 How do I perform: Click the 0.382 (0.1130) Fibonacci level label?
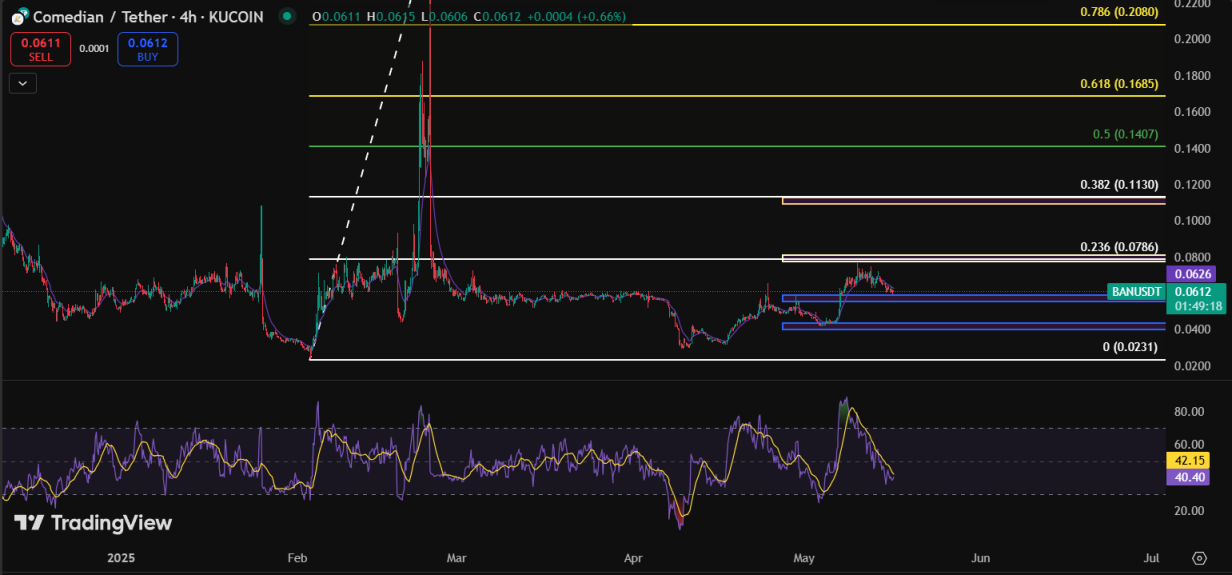(1122, 185)
